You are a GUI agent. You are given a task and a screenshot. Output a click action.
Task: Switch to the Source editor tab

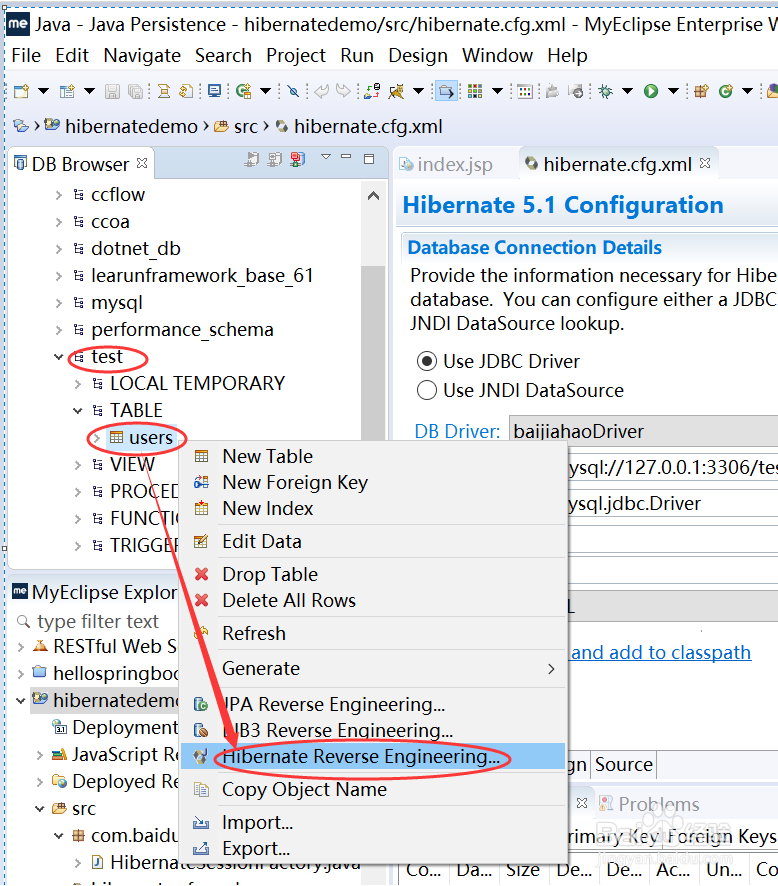click(x=624, y=765)
